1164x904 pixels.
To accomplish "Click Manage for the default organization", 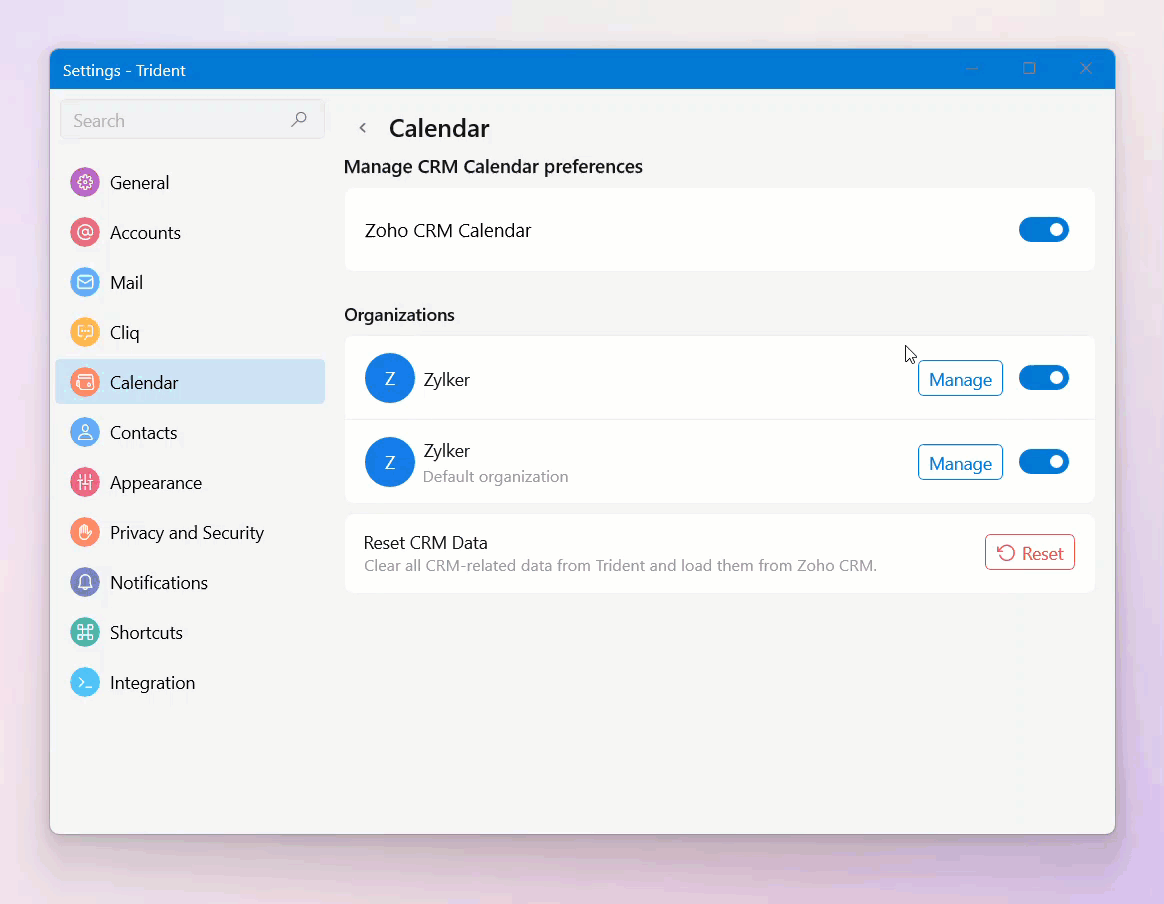I will point(960,462).
